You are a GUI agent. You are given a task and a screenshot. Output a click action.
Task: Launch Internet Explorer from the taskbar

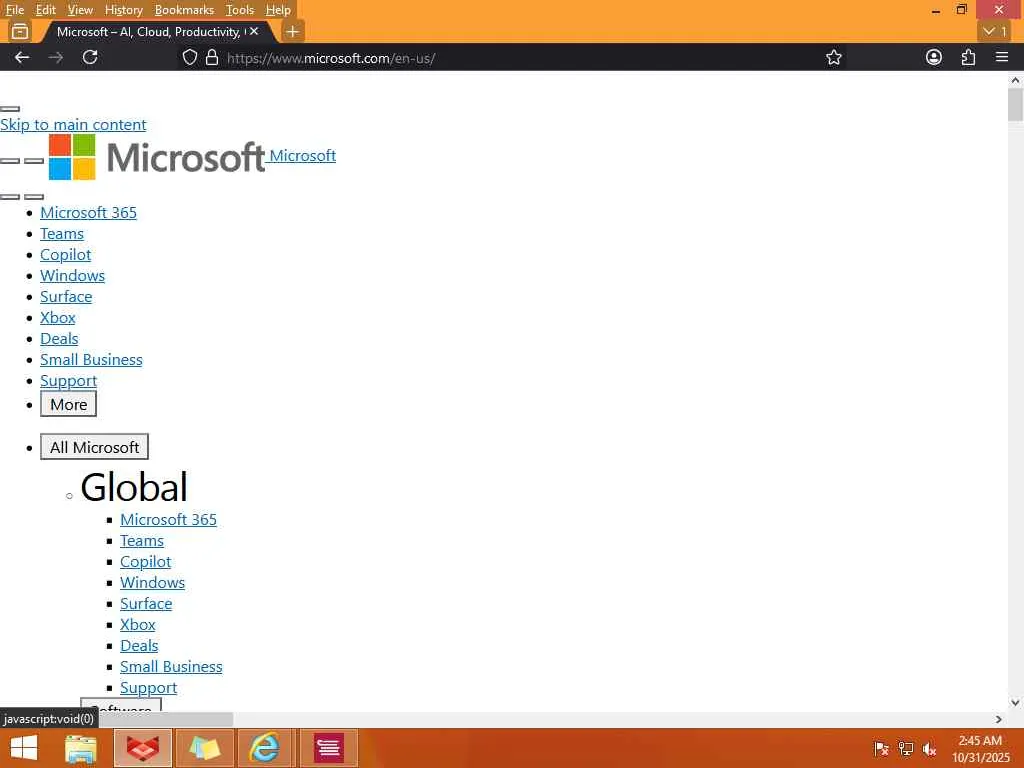point(265,748)
